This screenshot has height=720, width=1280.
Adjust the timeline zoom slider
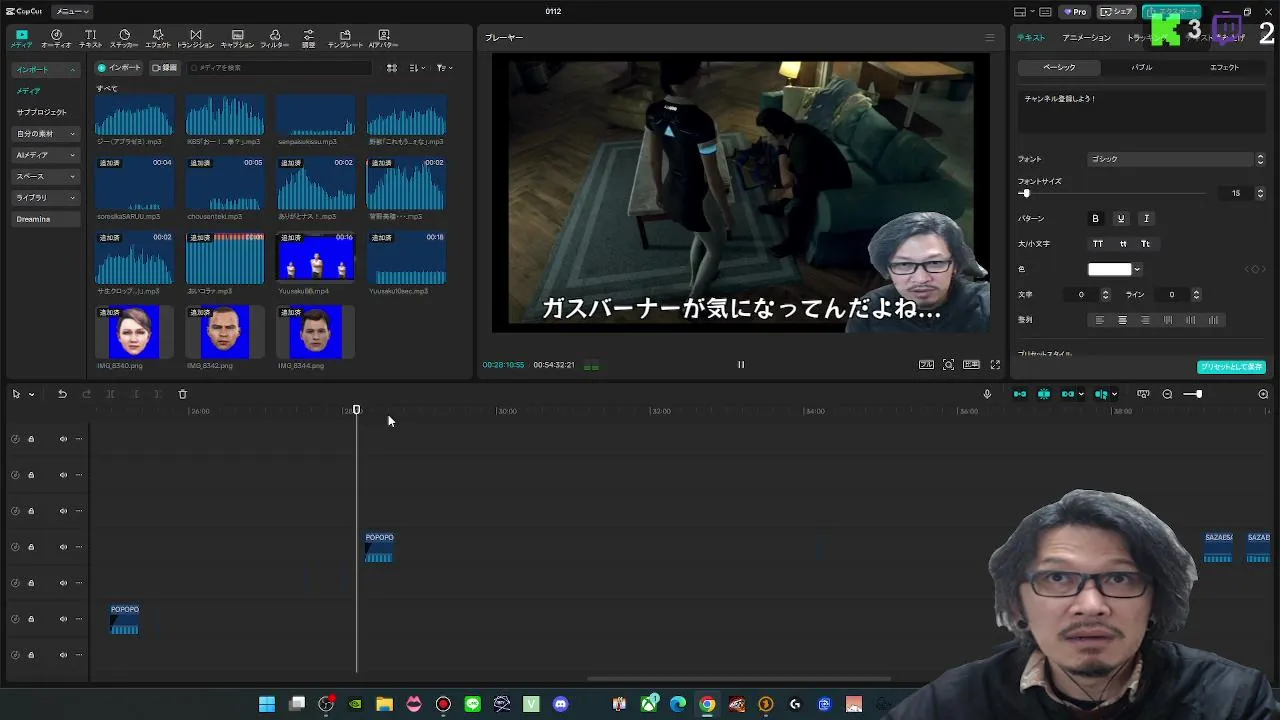point(1193,394)
